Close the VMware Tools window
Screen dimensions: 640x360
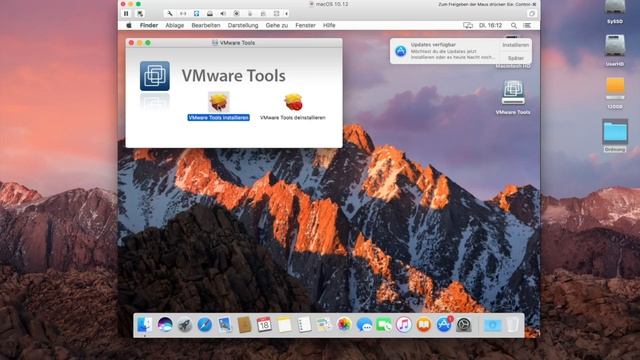(x=131, y=42)
